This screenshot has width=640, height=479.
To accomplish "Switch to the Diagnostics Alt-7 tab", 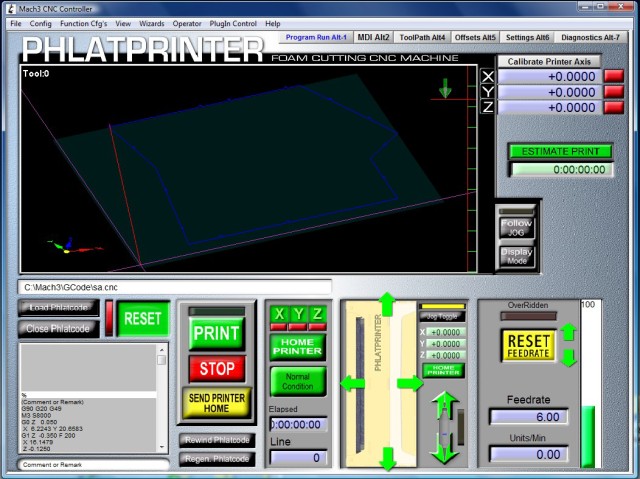I will click(590, 37).
